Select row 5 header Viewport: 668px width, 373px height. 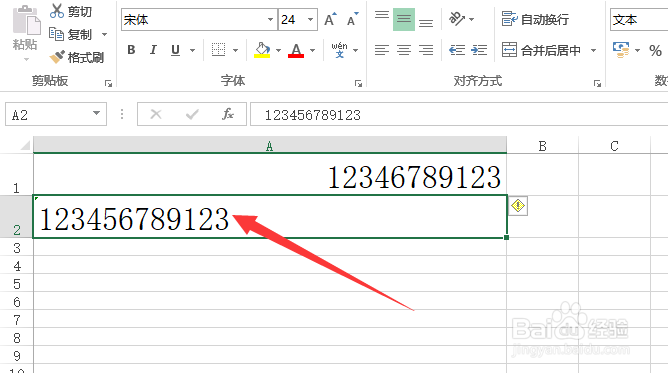(x=16, y=283)
